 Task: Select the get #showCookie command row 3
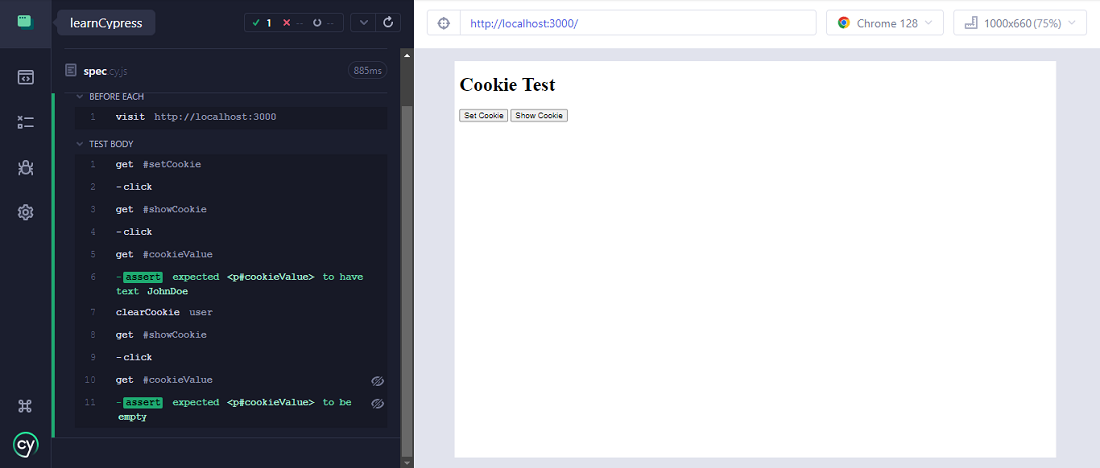click(231, 210)
